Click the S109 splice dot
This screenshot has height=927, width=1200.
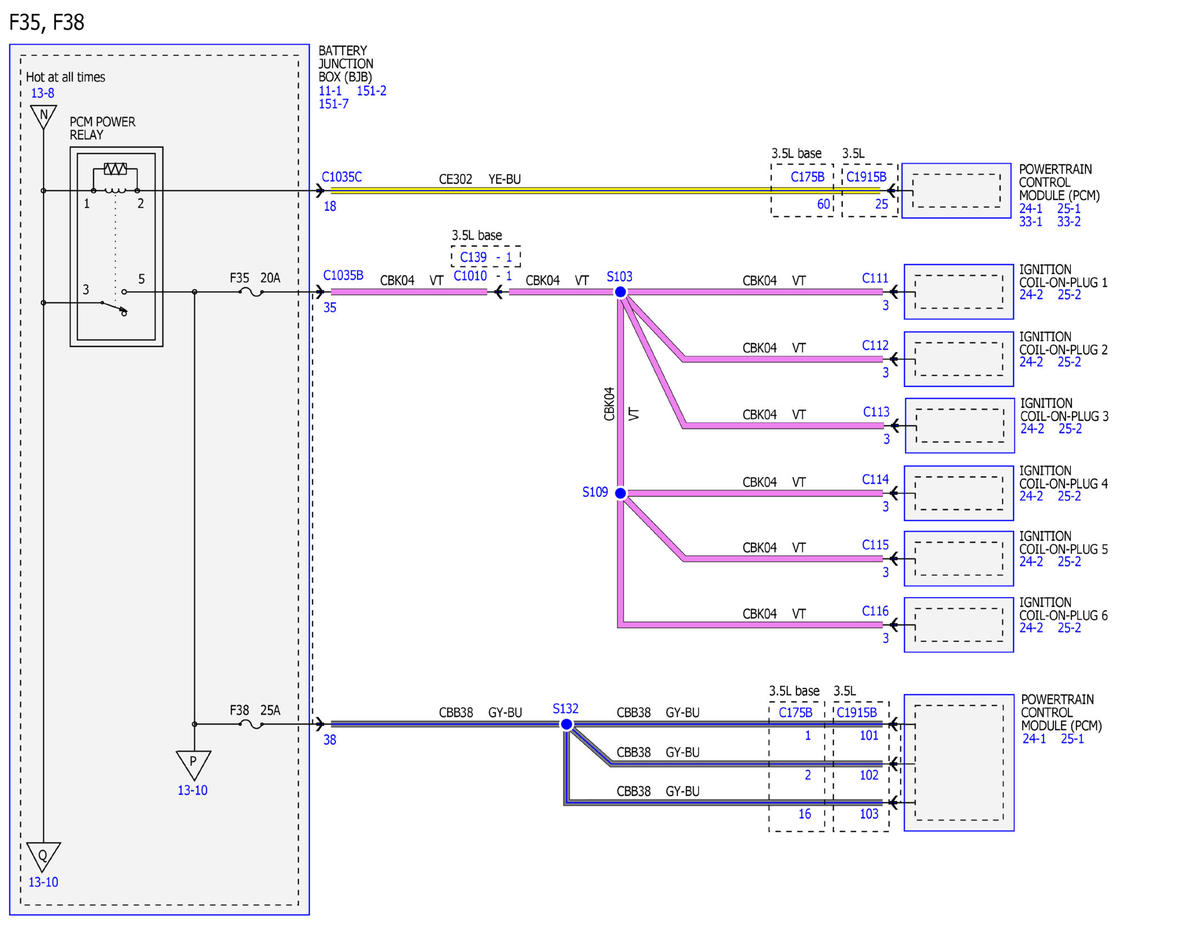[620, 493]
